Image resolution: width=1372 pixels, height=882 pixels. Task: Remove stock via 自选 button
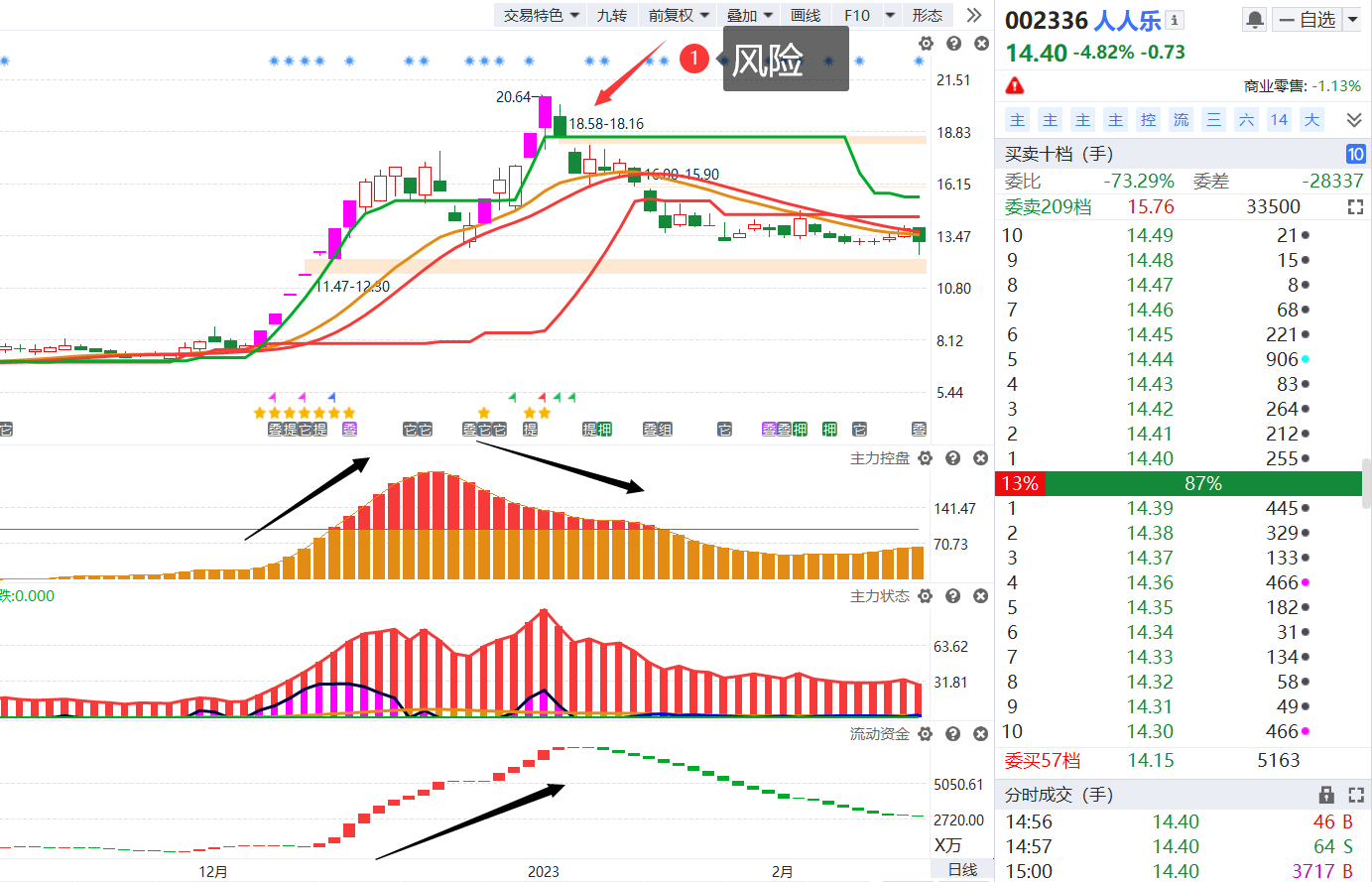(x=1307, y=20)
